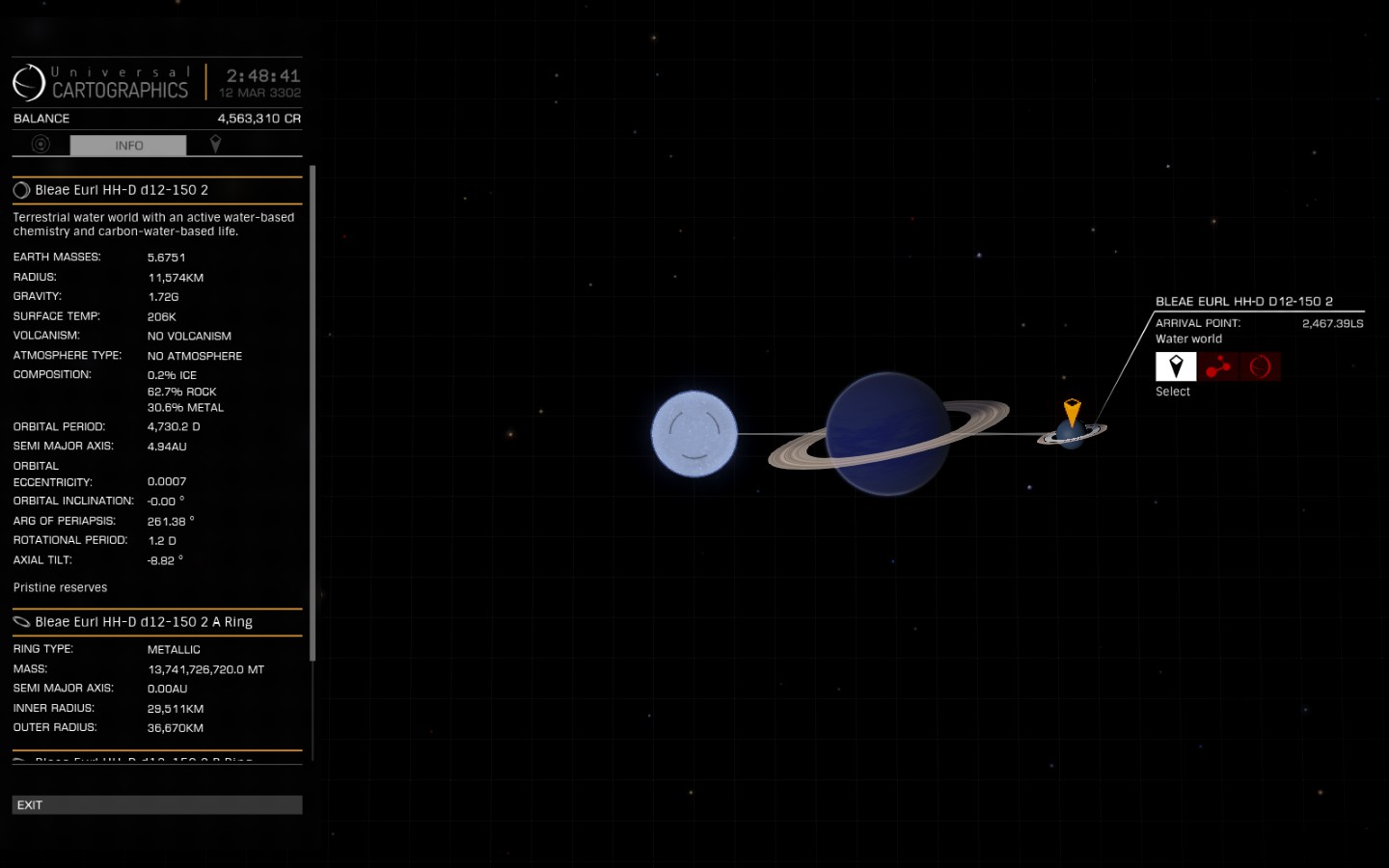Click the 'NO ATMOSPHERE' value

(x=195, y=356)
